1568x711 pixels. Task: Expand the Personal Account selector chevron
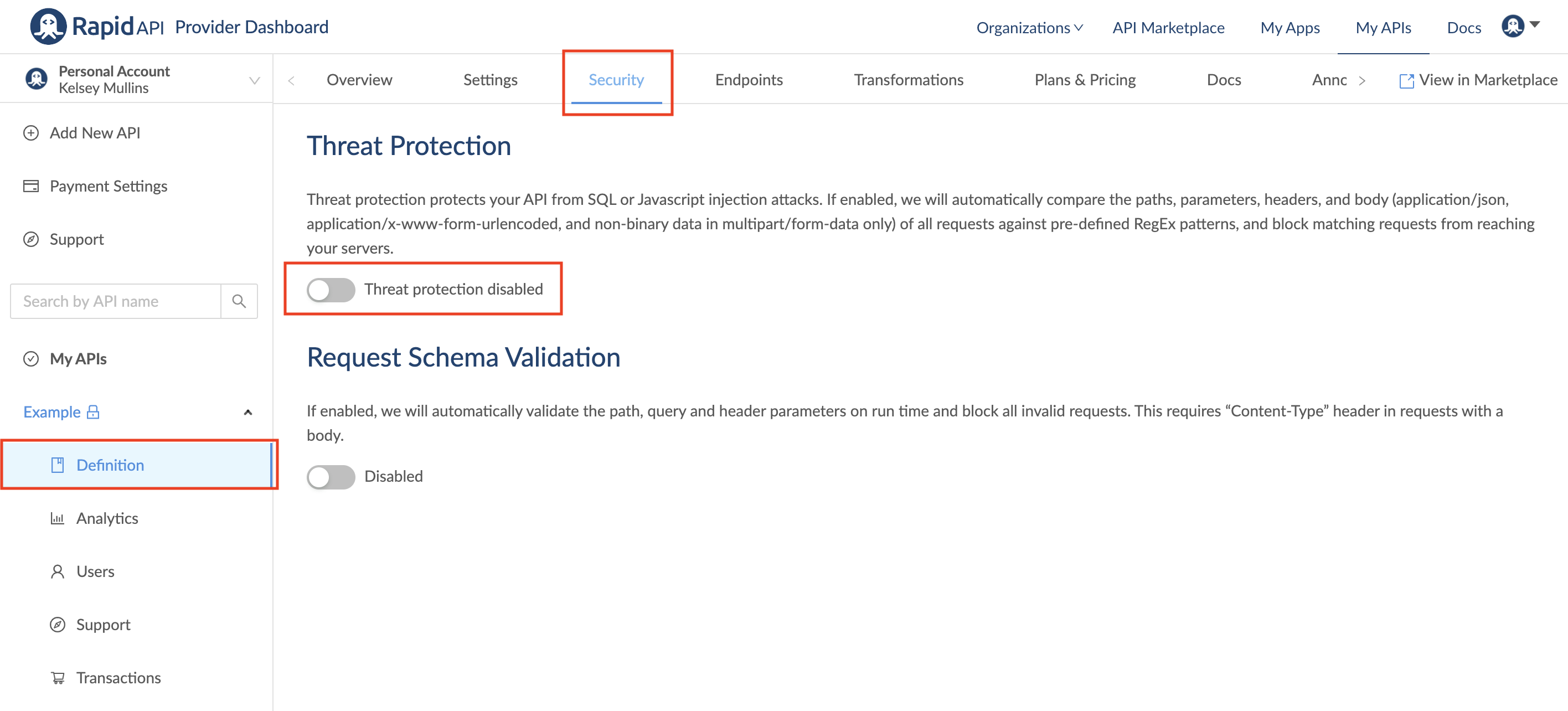pyautogui.click(x=255, y=80)
